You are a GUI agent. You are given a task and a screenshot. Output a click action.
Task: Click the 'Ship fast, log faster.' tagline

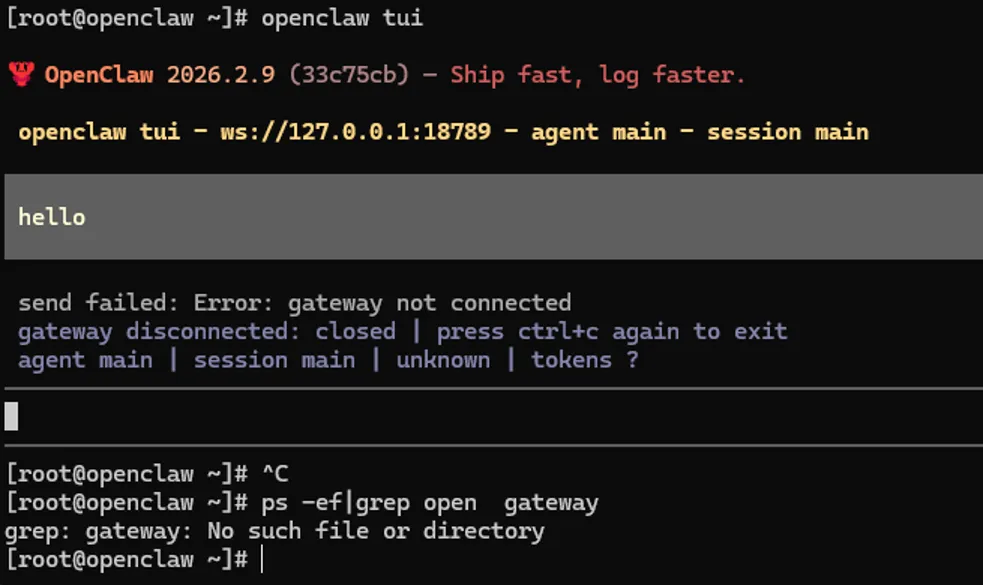click(597, 75)
